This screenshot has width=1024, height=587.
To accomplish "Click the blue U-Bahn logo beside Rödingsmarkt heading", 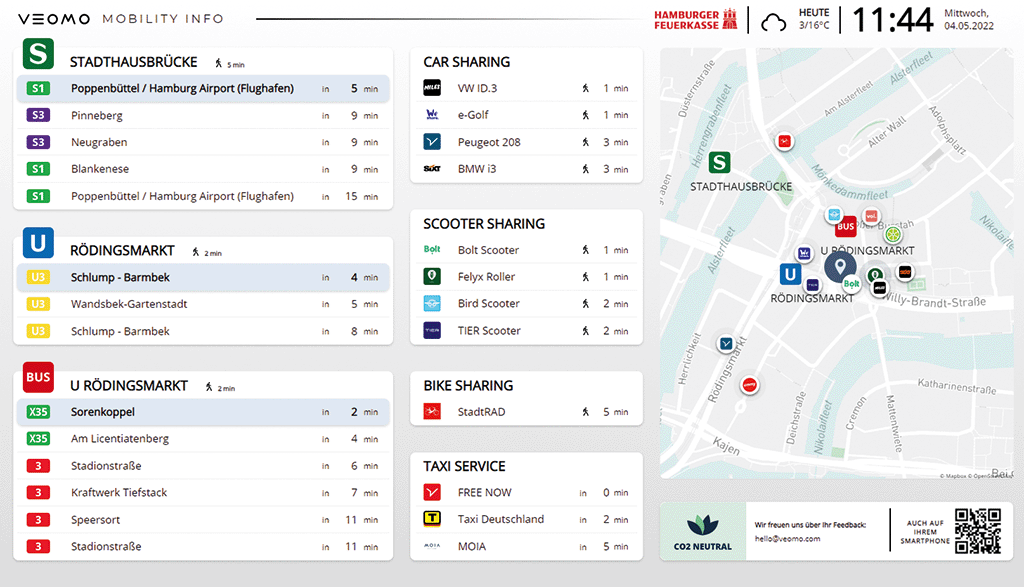I will [38, 242].
